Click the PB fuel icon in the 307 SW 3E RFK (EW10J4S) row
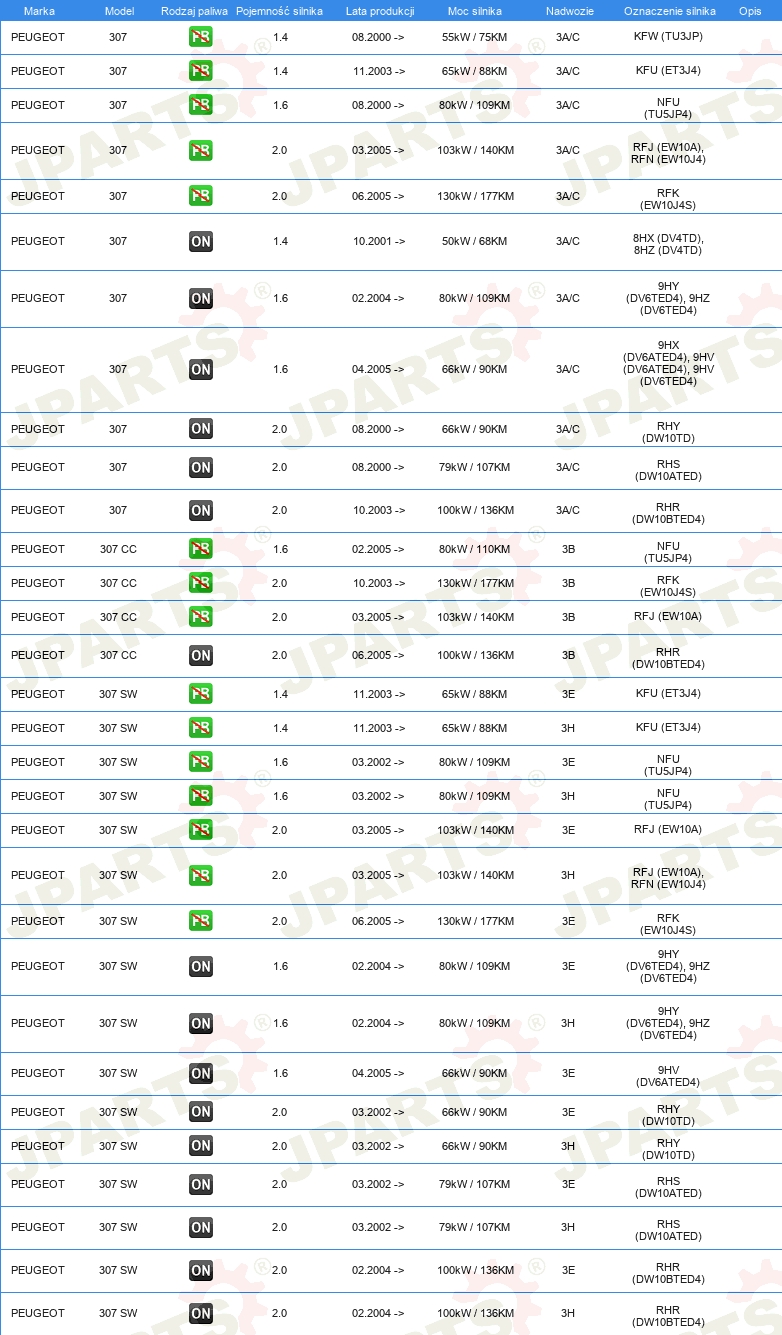 pos(201,921)
